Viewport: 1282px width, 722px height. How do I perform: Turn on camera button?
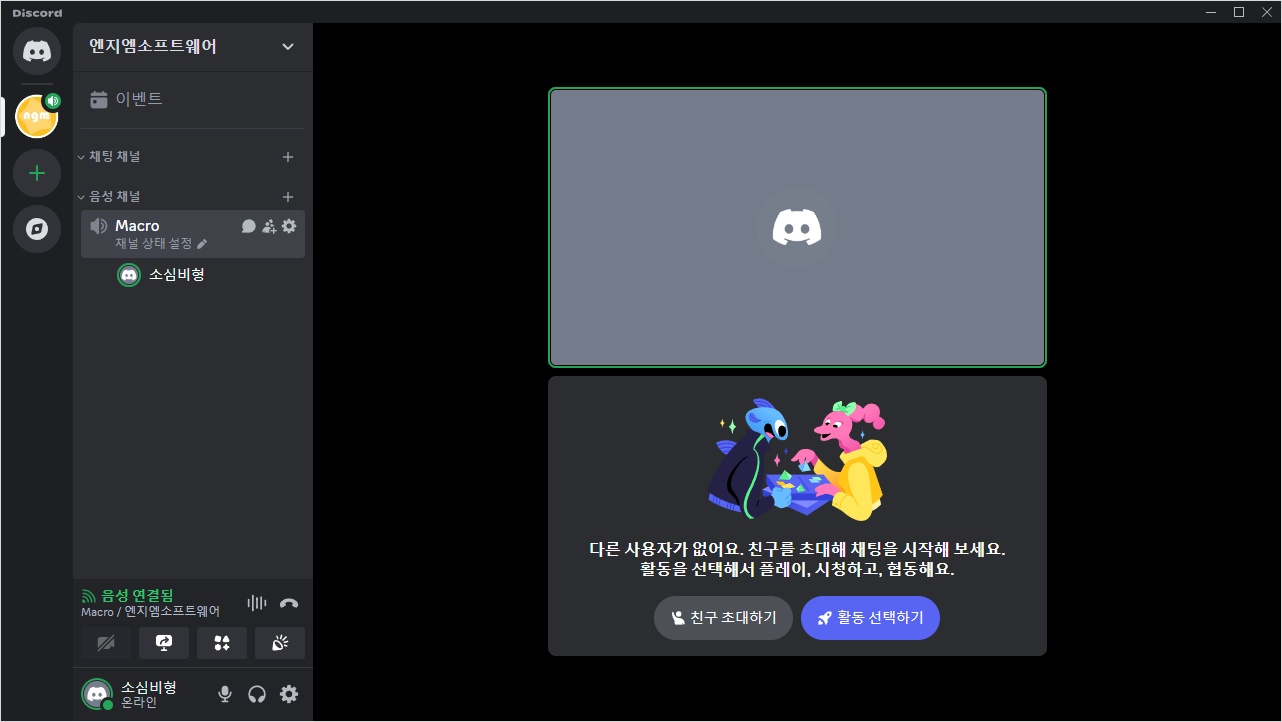pyautogui.click(x=106, y=643)
